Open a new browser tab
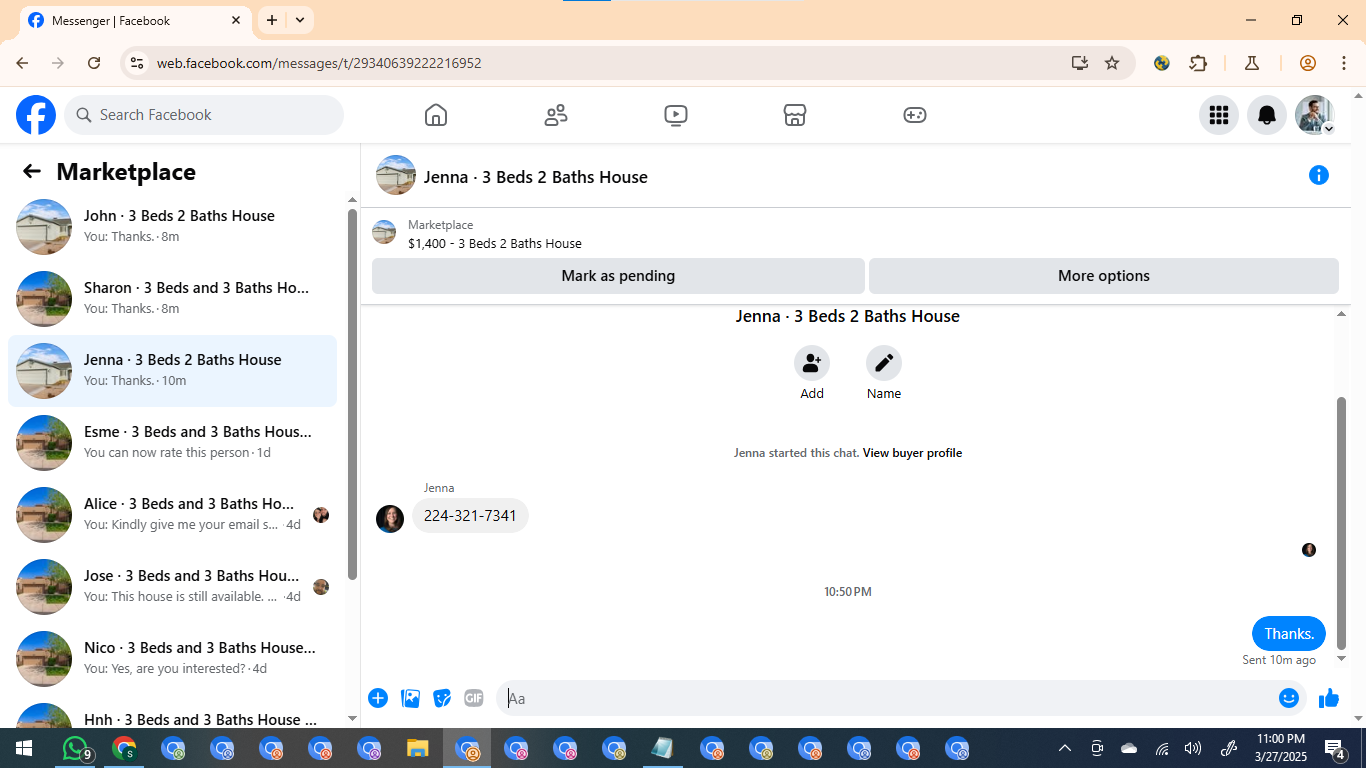The height and width of the screenshot is (768, 1366). tap(272, 20)
